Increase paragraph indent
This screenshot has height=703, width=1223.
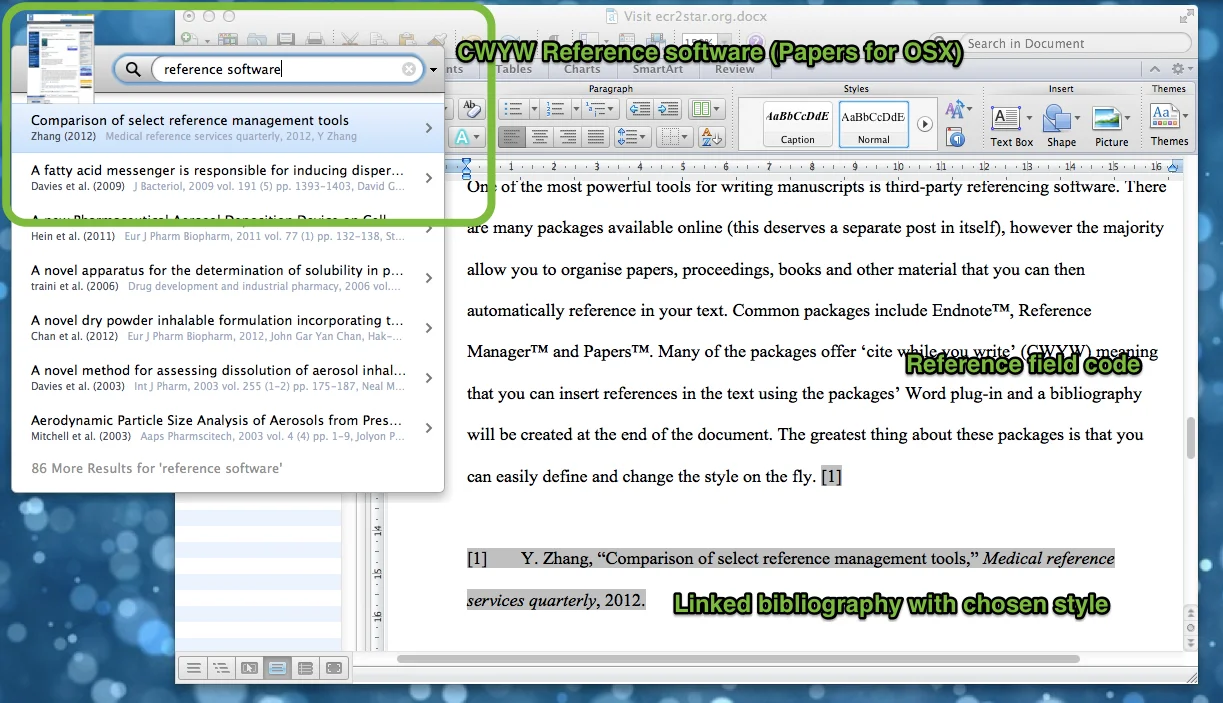(667, 109)
